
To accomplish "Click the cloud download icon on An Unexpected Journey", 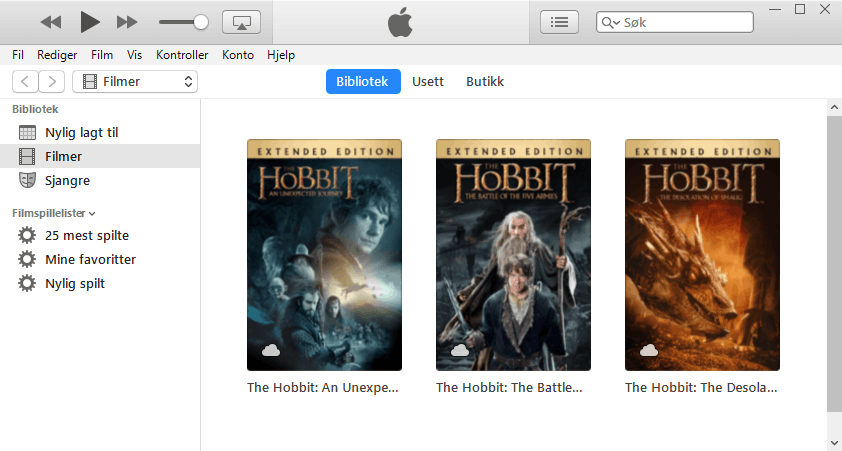I will click(x=271, y=350).
